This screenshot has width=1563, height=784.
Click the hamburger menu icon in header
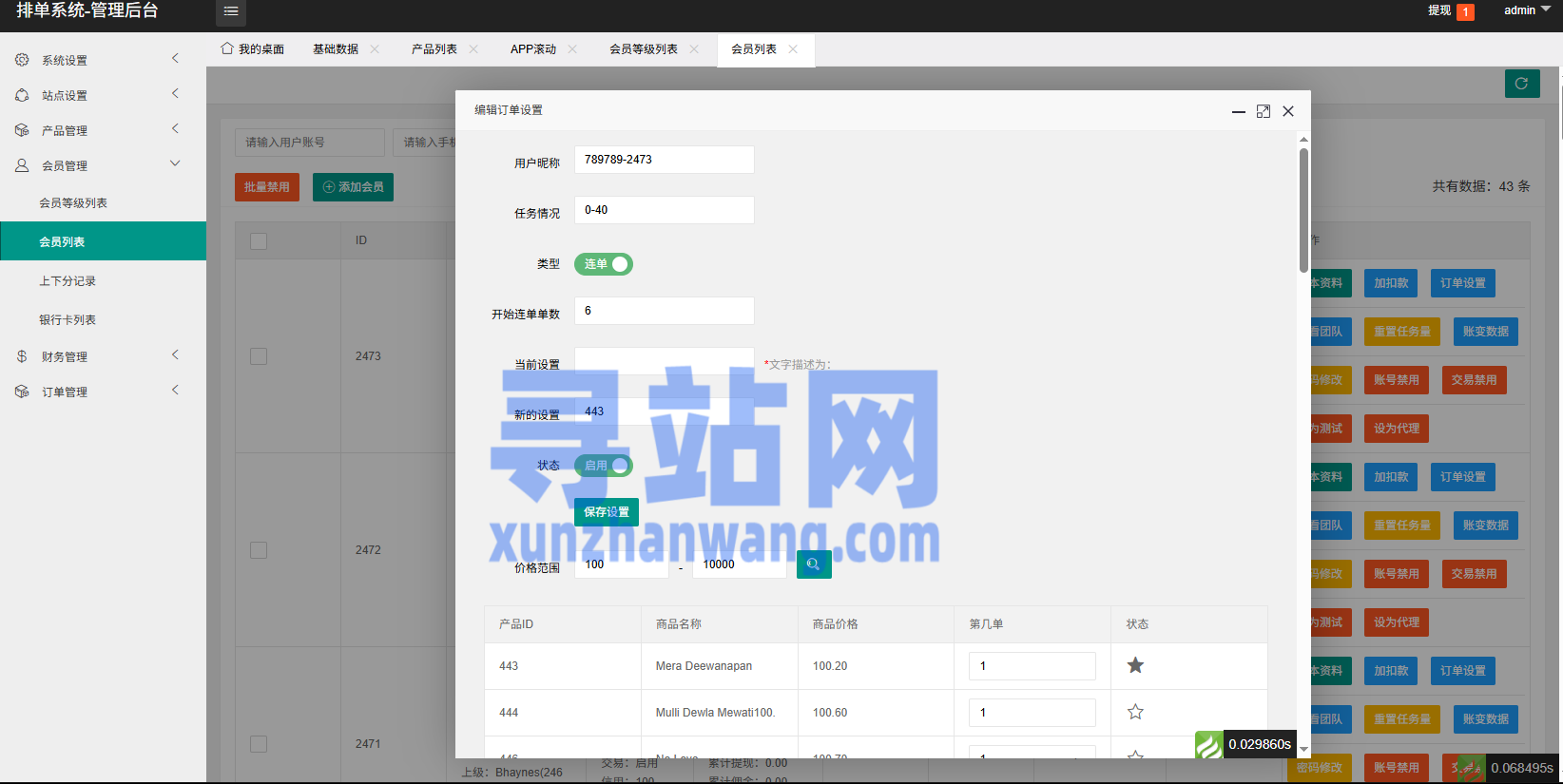pyautogui.click(x=230, y=11)
